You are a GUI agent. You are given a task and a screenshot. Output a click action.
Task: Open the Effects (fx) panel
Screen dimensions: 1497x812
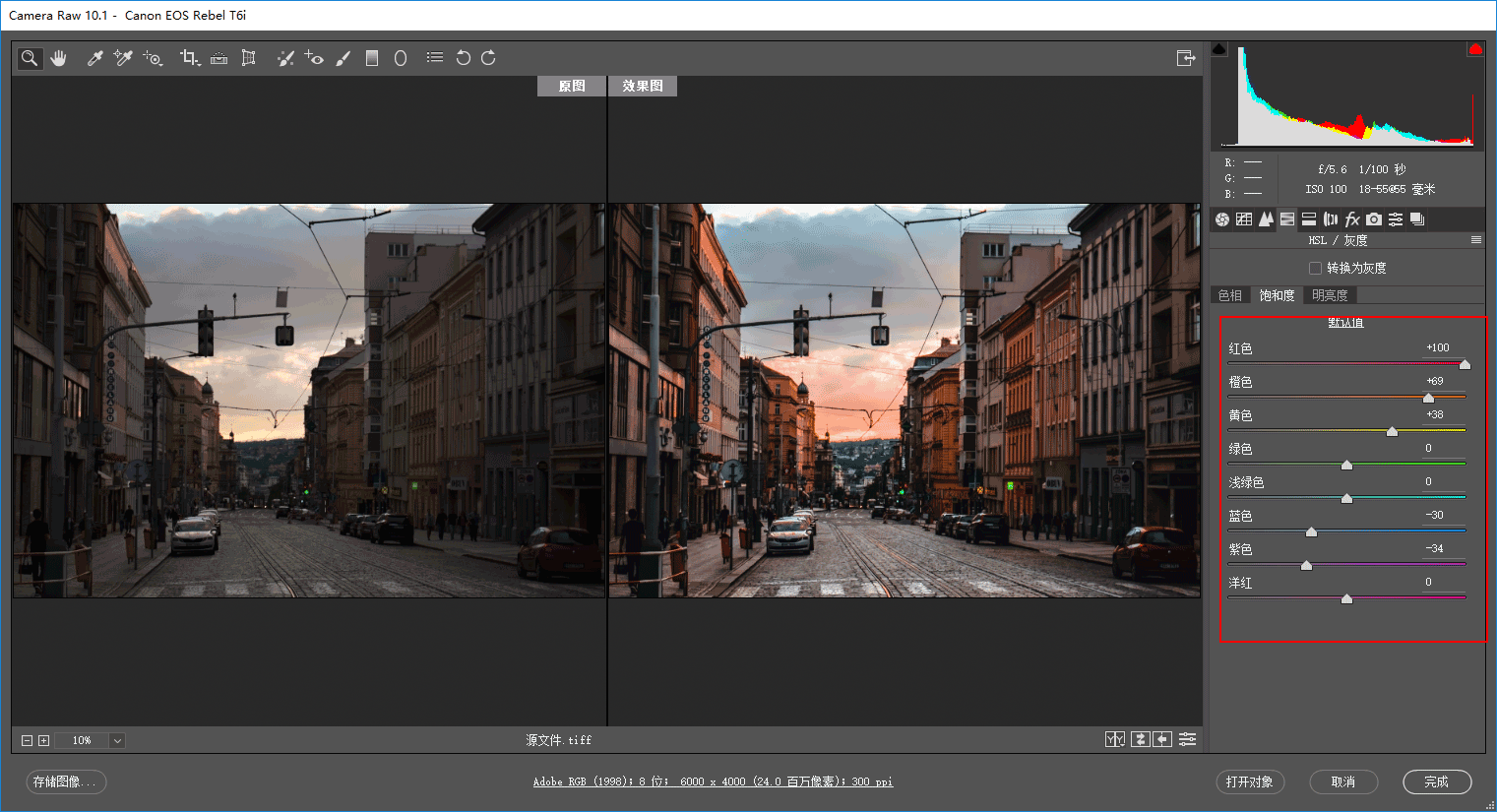coord(1352,219)
